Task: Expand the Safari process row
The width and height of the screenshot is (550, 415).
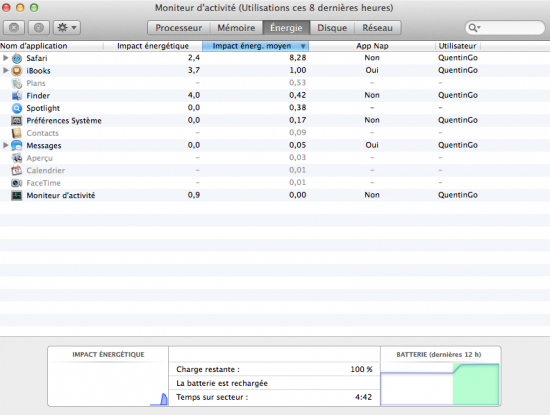Action: [x=6, y=58]
